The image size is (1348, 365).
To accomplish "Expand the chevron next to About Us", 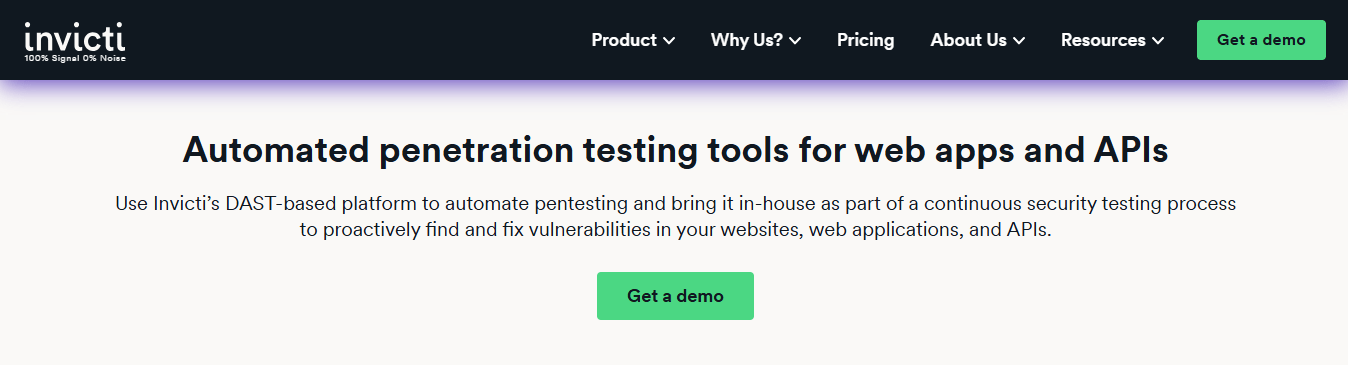I will (1019, 41).
